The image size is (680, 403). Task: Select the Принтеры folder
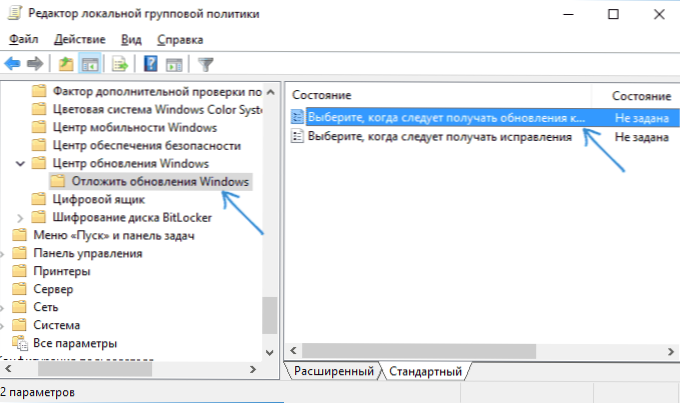(x=62, y=271)
